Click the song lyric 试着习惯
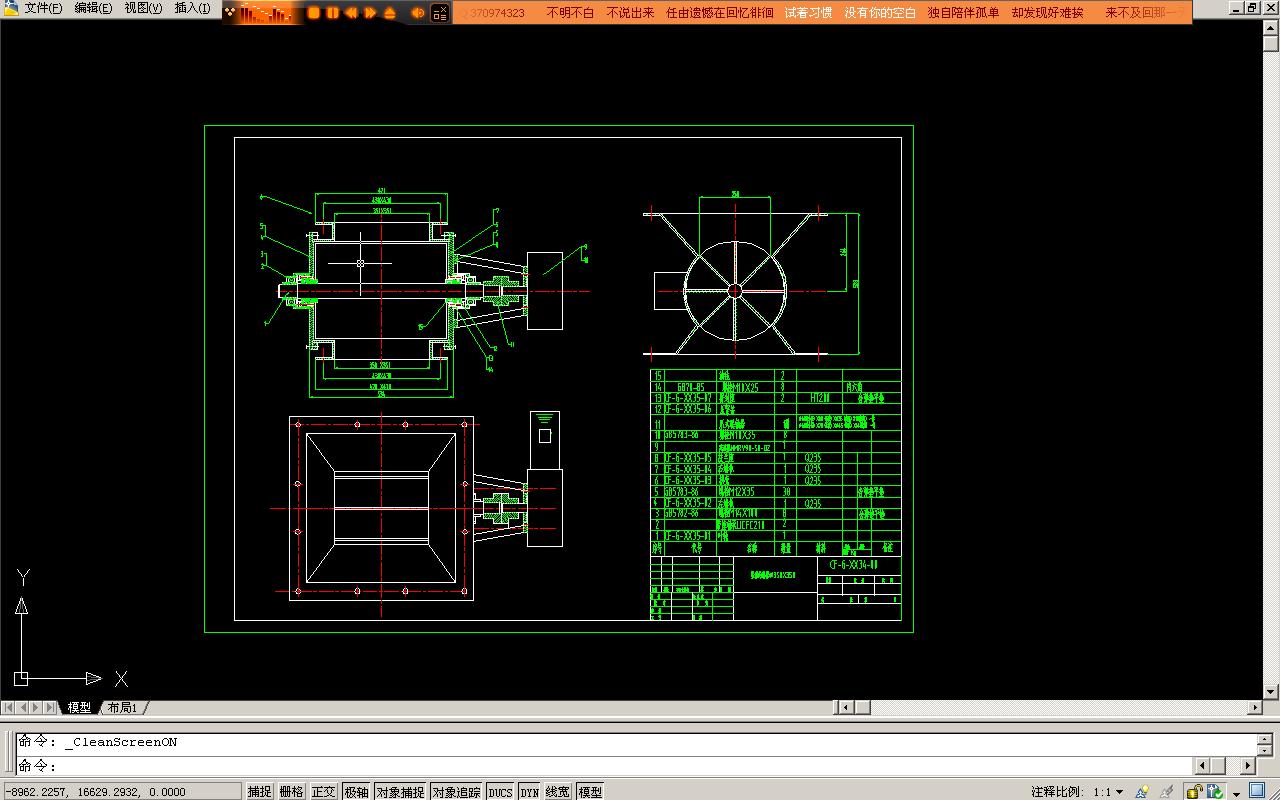The height and width of the screenshot is (800, 1280). click(808, 13)
